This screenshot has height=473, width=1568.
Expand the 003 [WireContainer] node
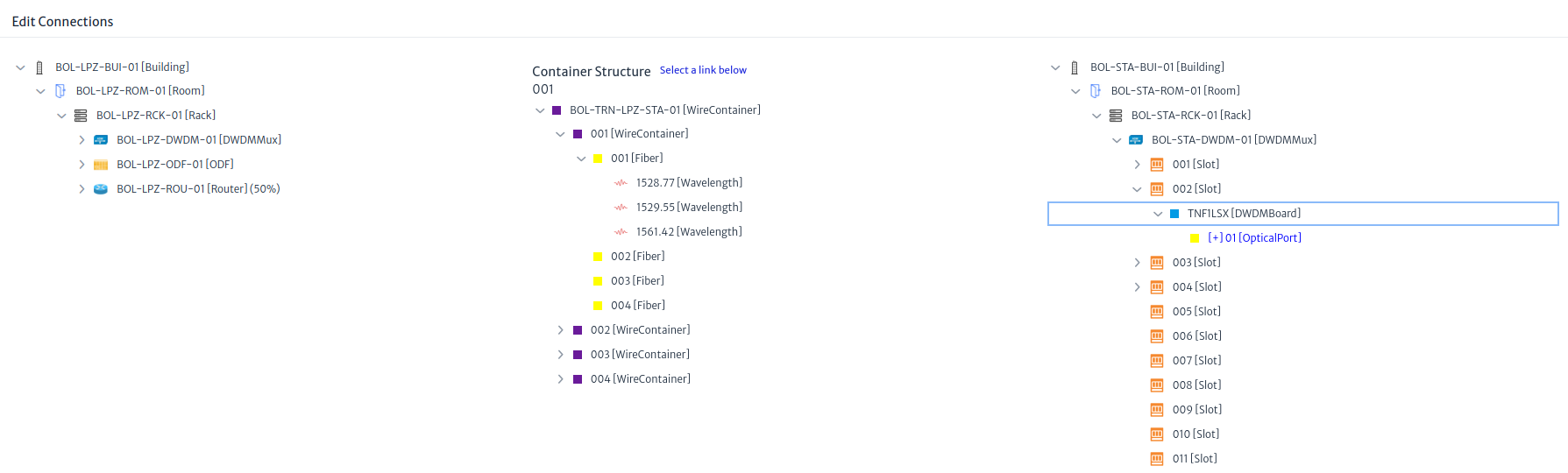coord(560,355)
